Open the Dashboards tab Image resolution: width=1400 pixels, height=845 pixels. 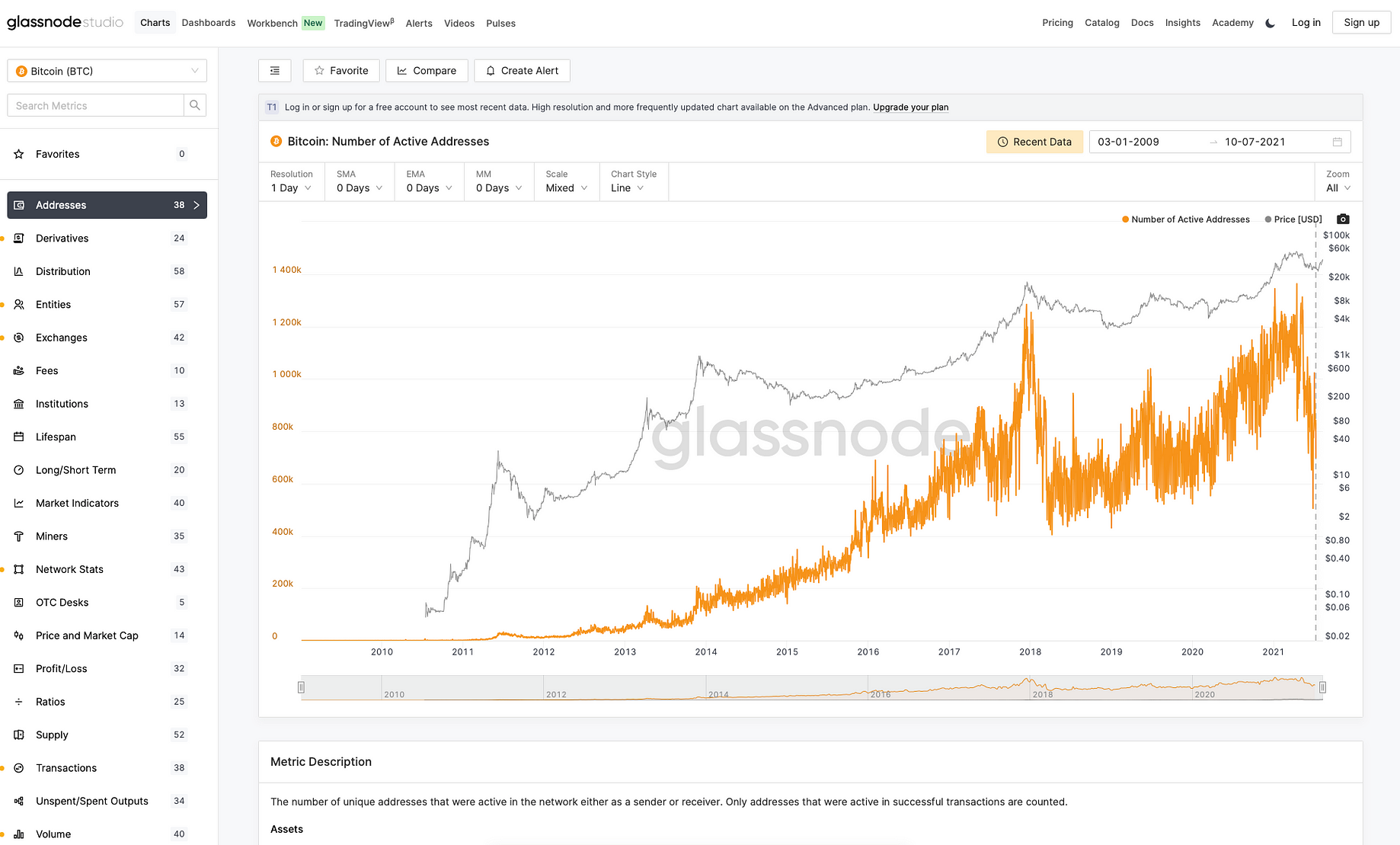coord(209,23)
